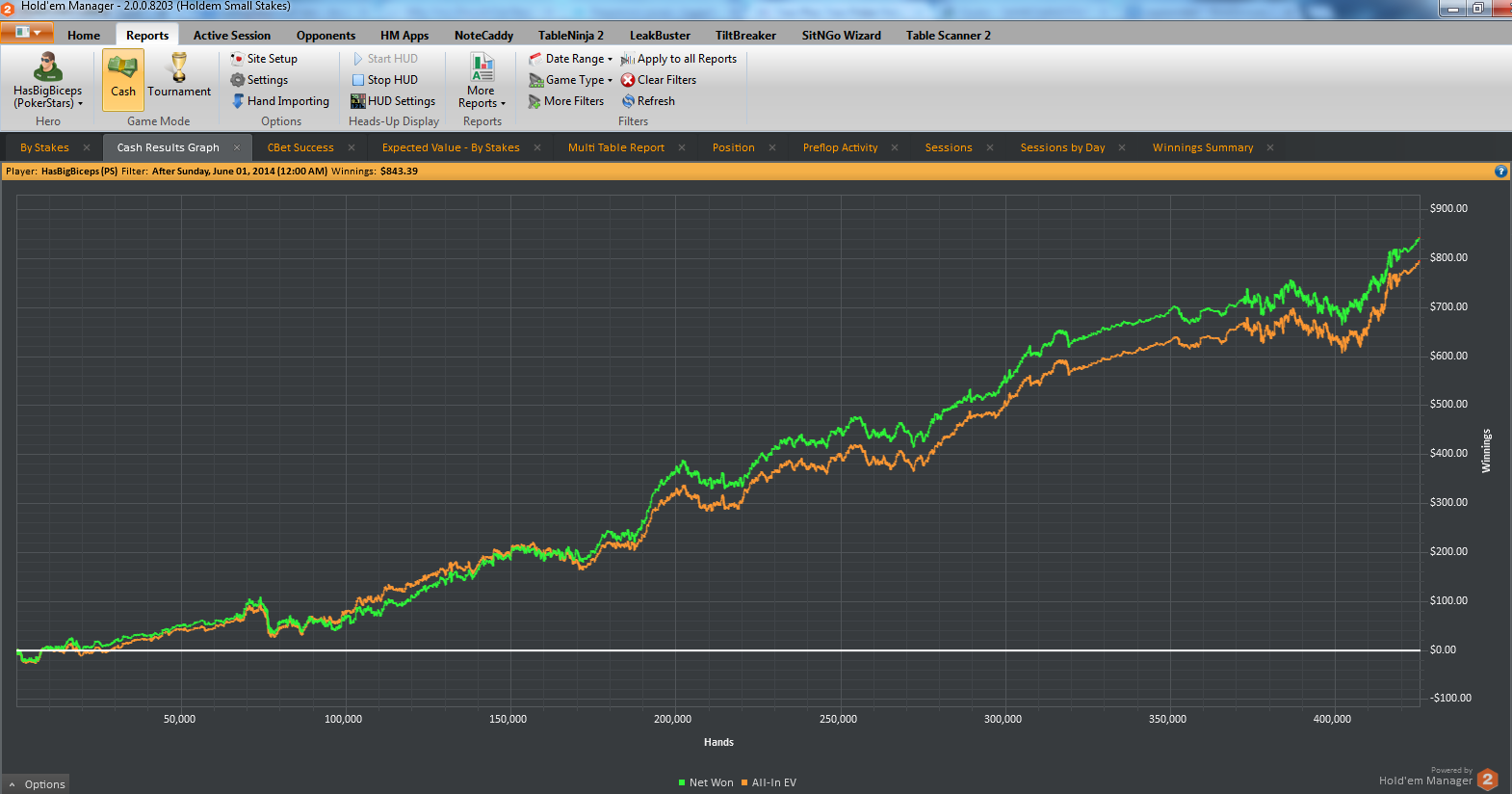This screenshot has height=794, width=1512.
Task: Expand the Date Range filter dropdown
Action: [x=570, y=59]
